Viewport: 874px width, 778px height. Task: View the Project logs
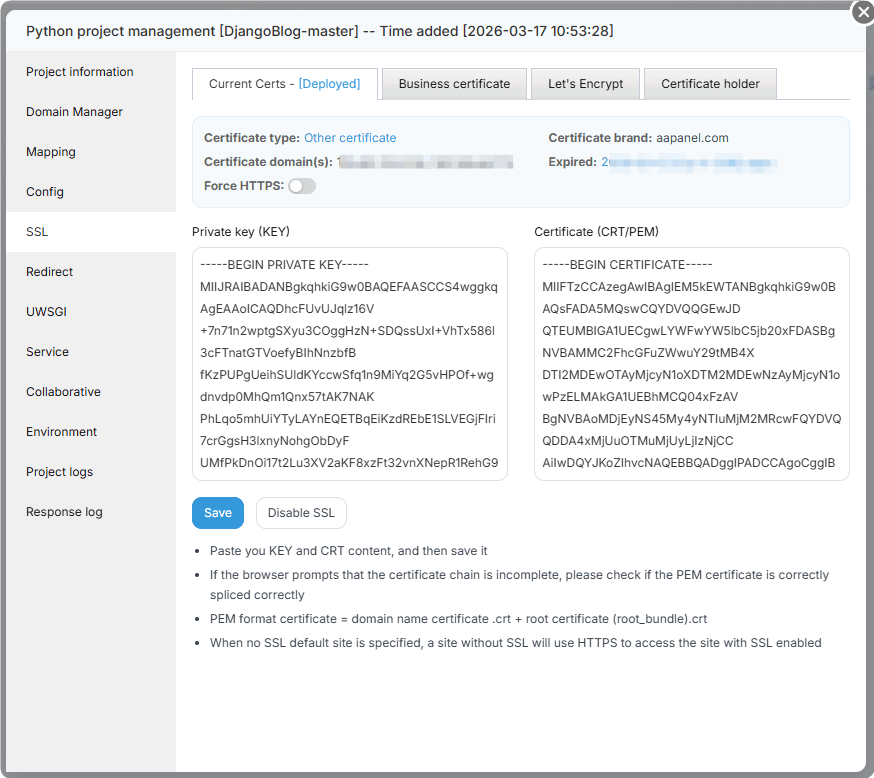(x=60, y=472)
